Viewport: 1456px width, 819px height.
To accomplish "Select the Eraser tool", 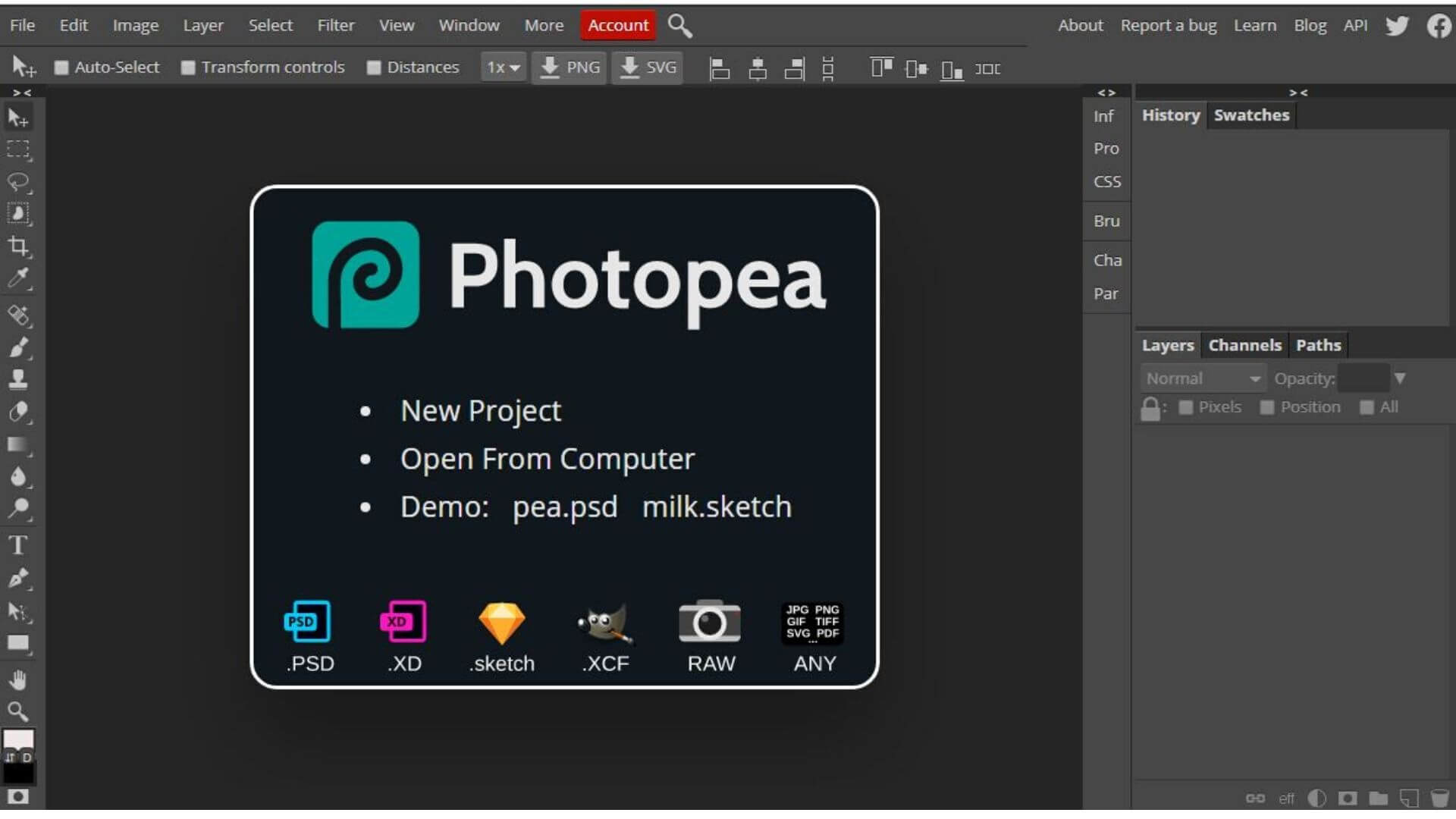I will (18, 412).
